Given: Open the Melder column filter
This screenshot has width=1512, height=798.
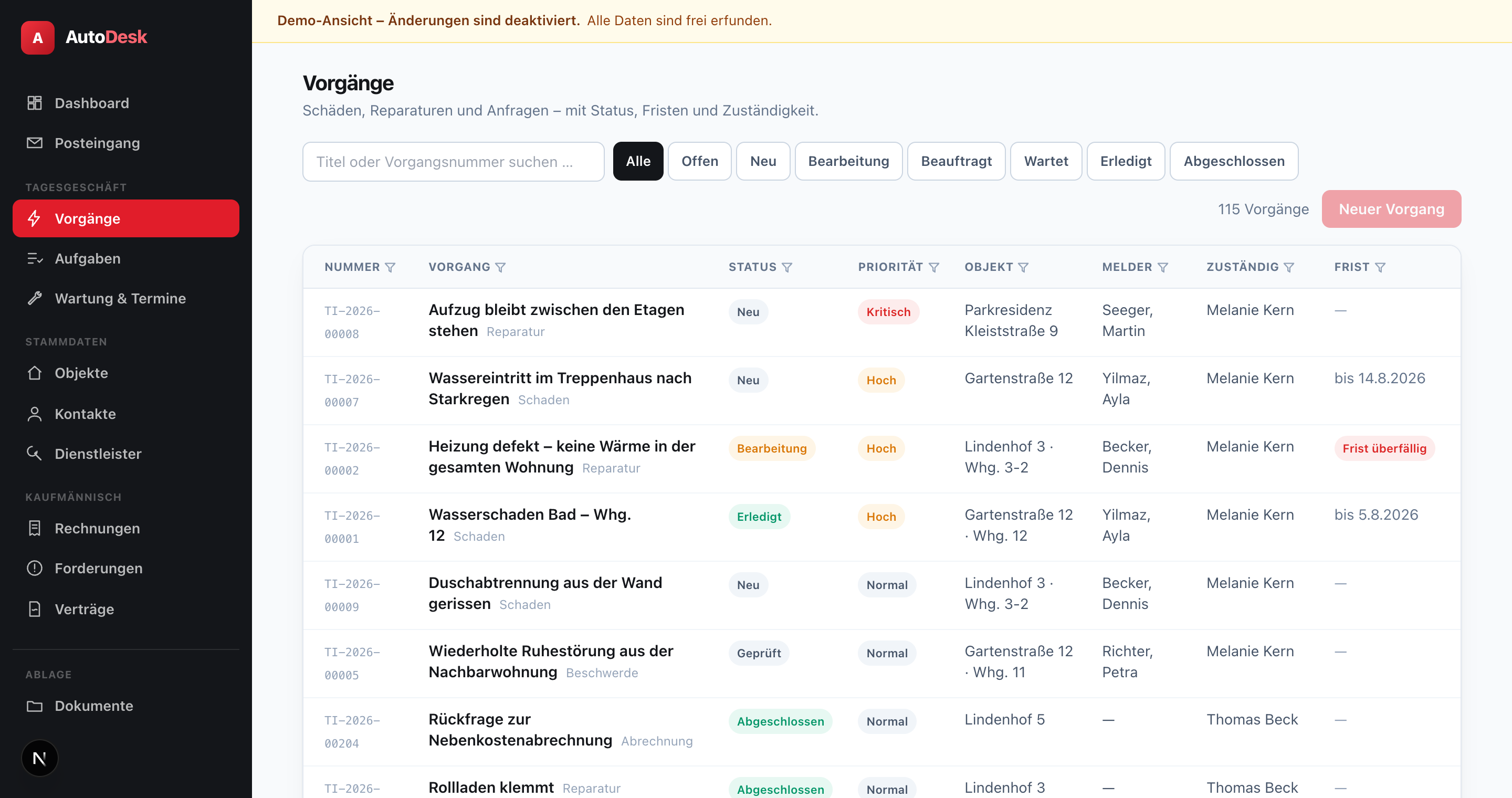Looking at the screenshot, I should click(x=1163, y=267).
